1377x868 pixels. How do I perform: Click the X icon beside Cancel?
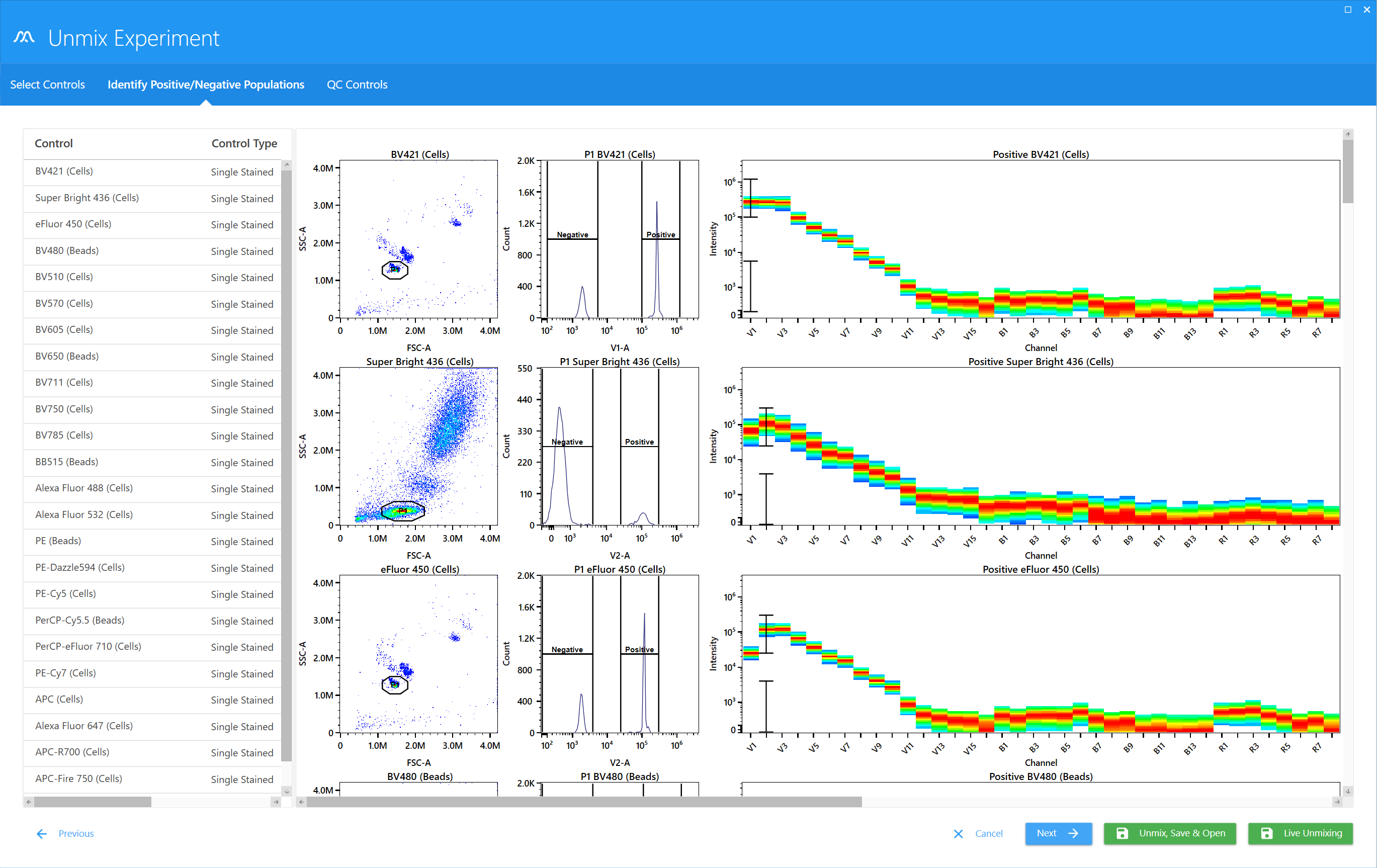959,834
